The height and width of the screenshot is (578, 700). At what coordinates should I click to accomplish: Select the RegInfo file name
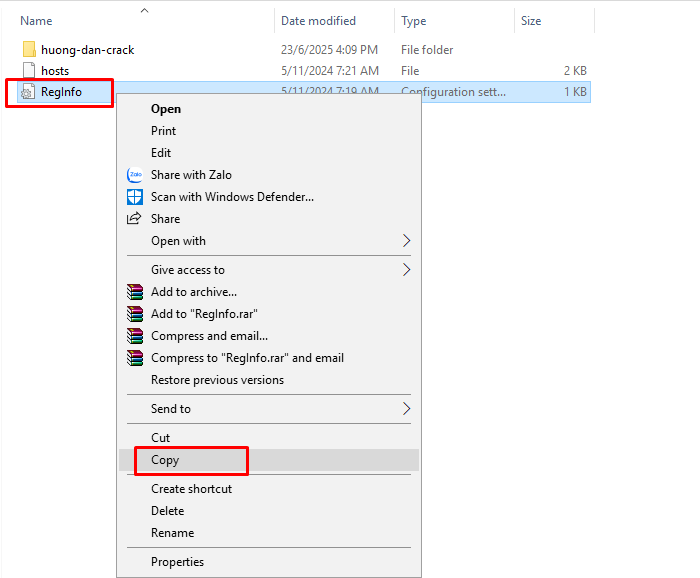click(x=62, y=92)
